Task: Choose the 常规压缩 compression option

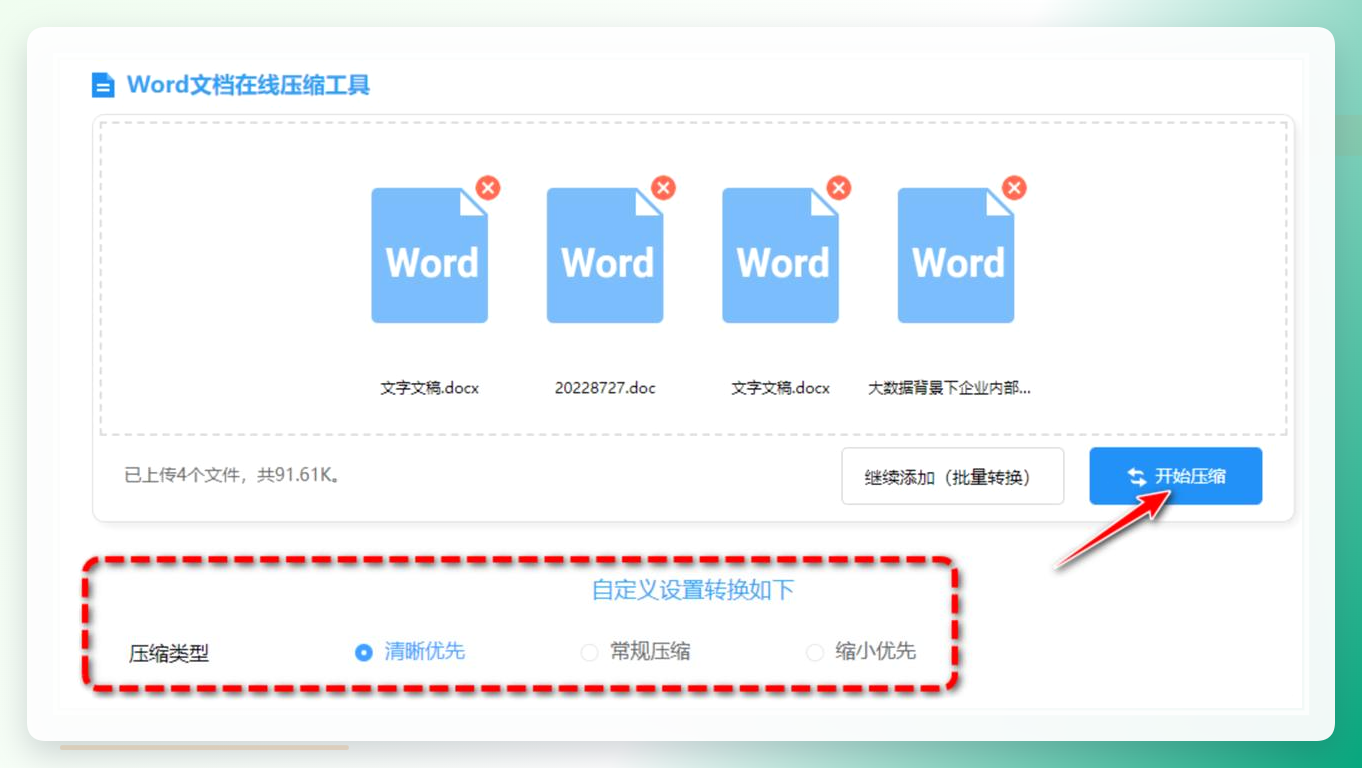Action: (x=635, y=652)
